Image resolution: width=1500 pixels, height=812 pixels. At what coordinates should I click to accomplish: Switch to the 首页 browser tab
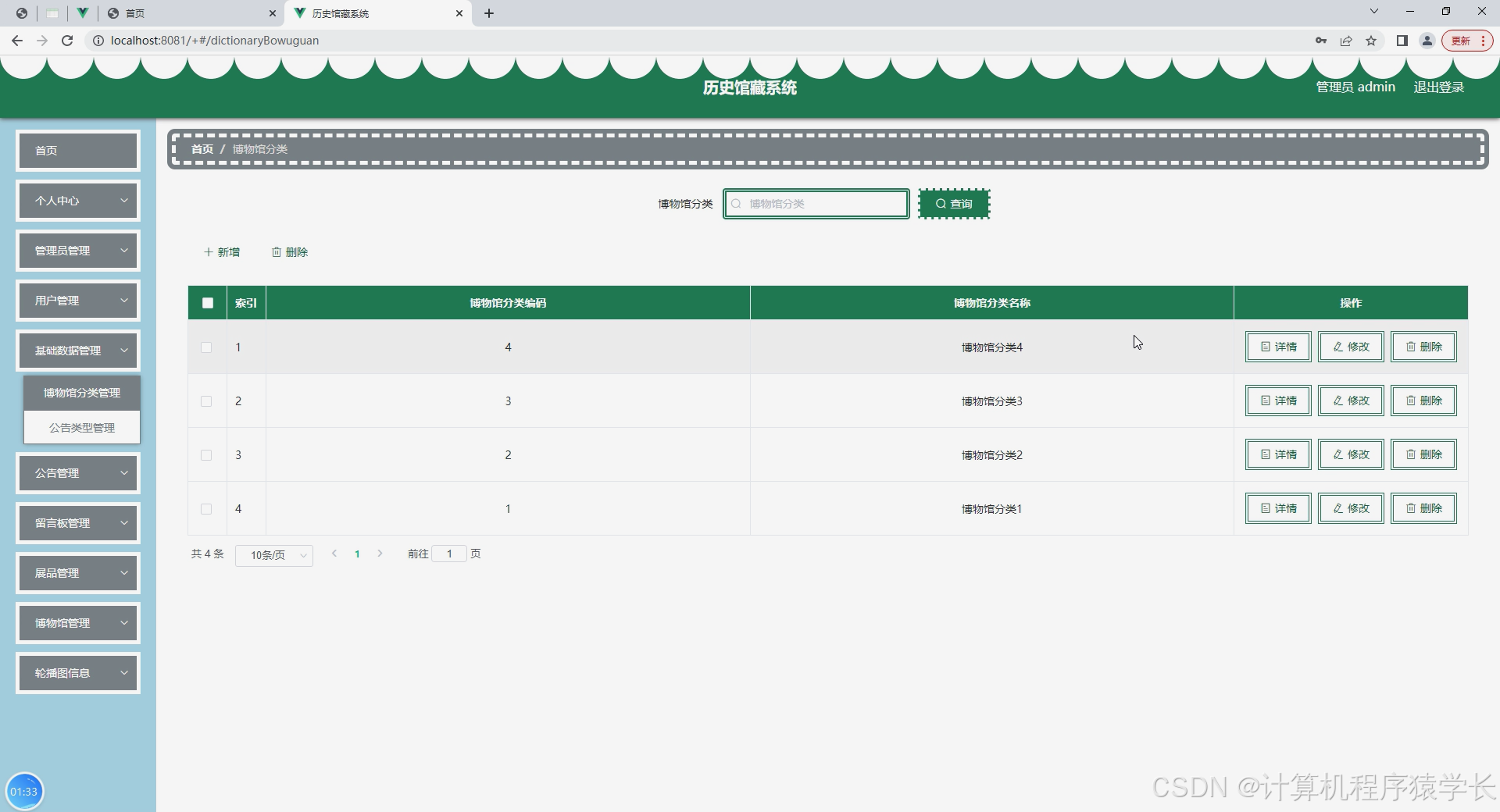[191, 13]
